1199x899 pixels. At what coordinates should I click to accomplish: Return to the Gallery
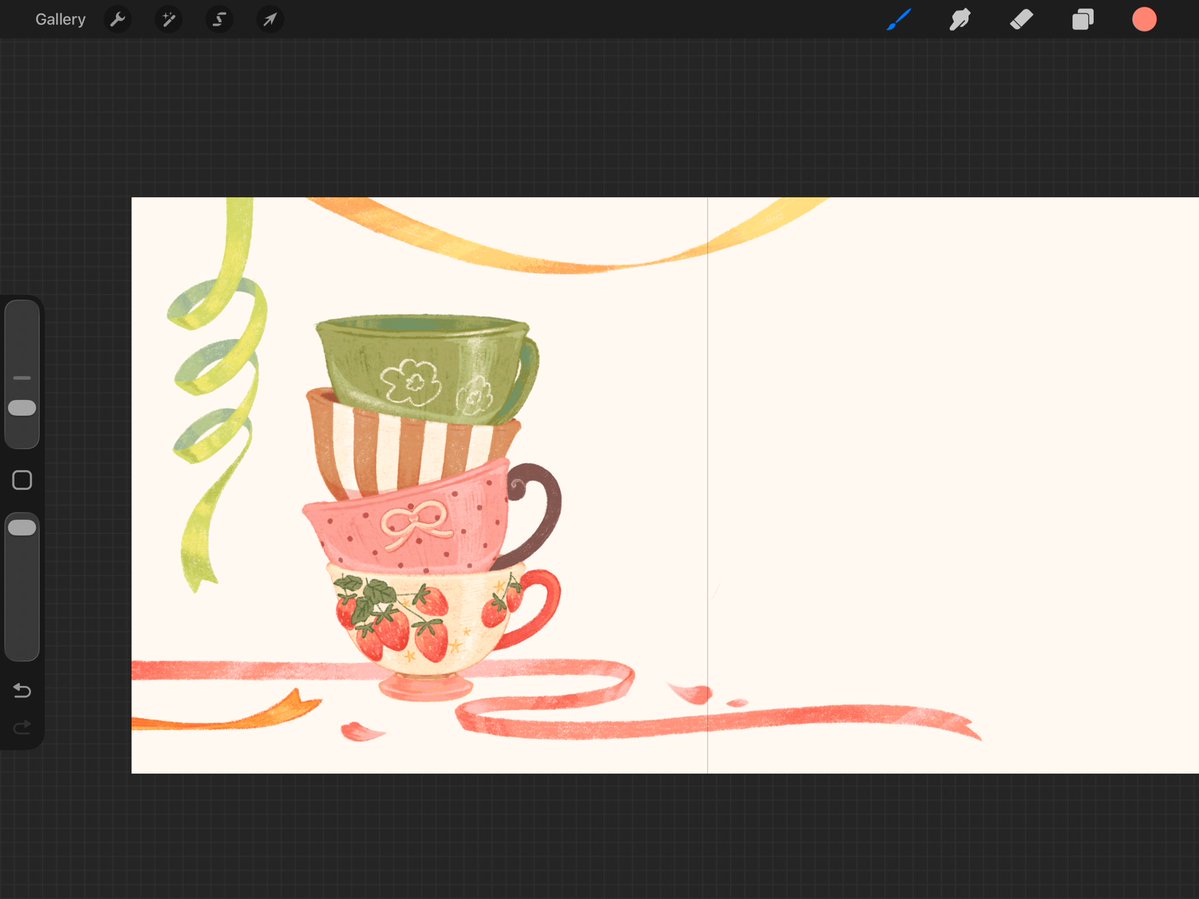60,19
